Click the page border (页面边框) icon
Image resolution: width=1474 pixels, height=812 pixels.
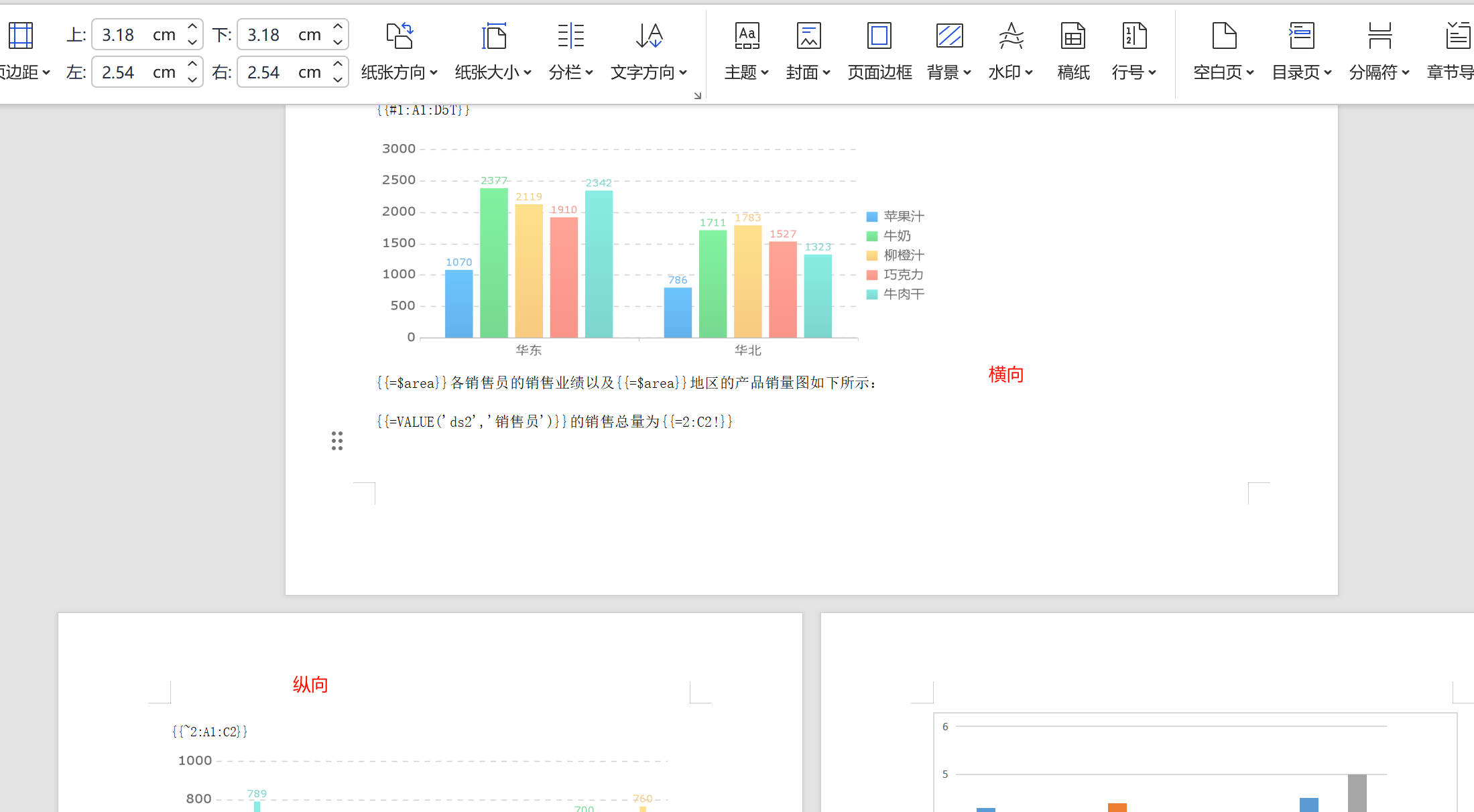[x=879, y=36]
